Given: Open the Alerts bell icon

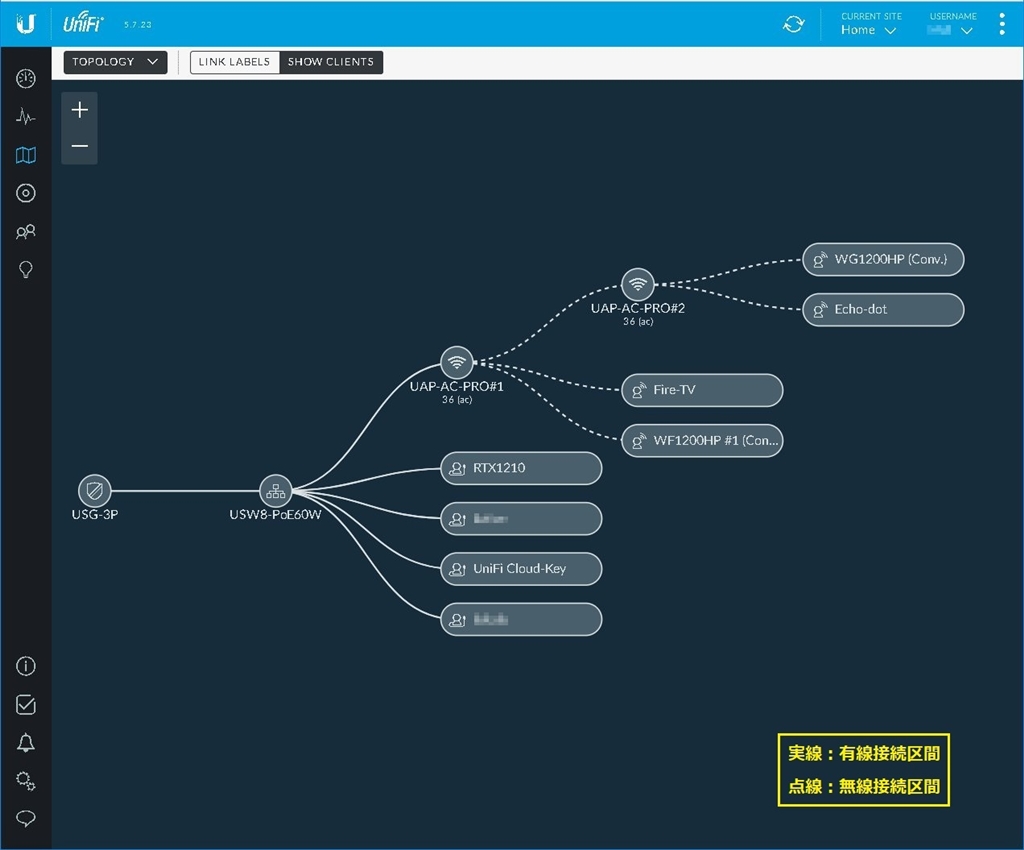Looking at the screenshot, I should coord(25,743).
